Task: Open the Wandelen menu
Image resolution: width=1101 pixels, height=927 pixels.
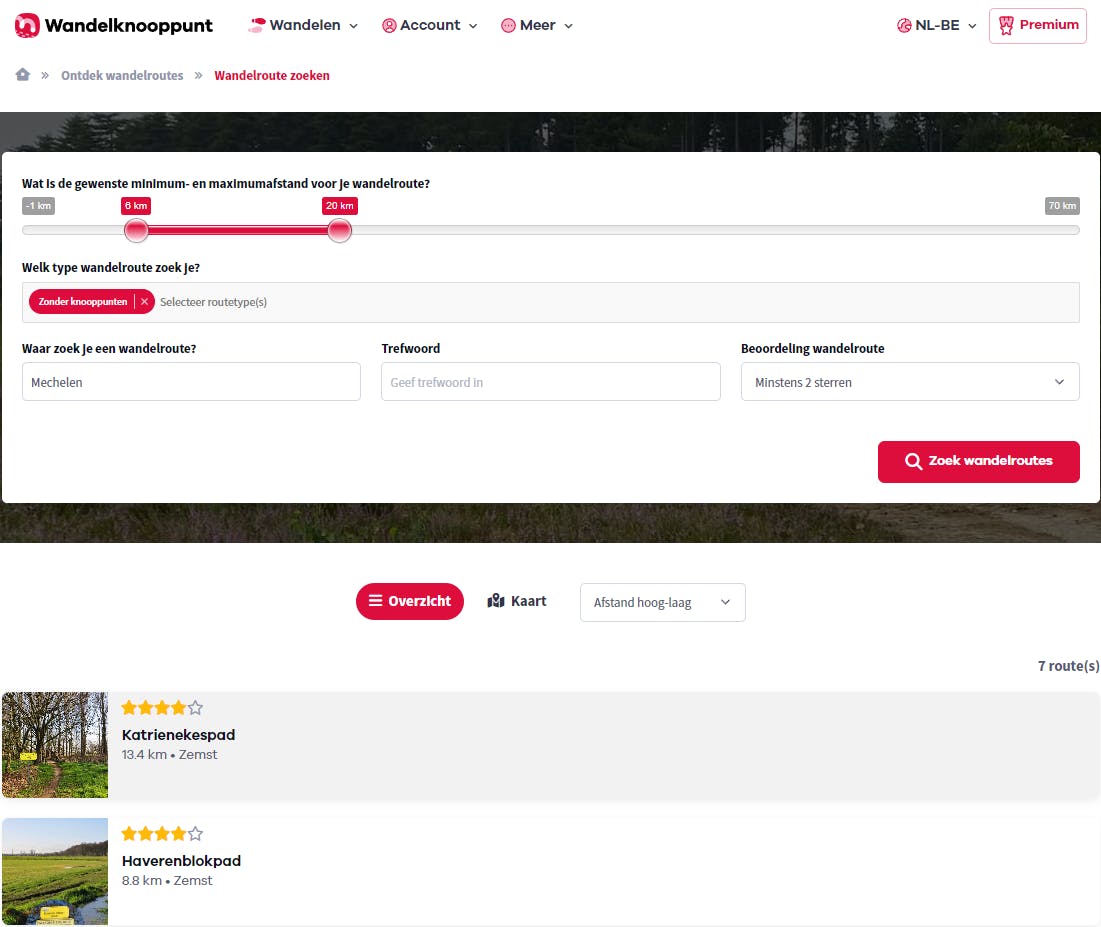Action: coord(303,25)
